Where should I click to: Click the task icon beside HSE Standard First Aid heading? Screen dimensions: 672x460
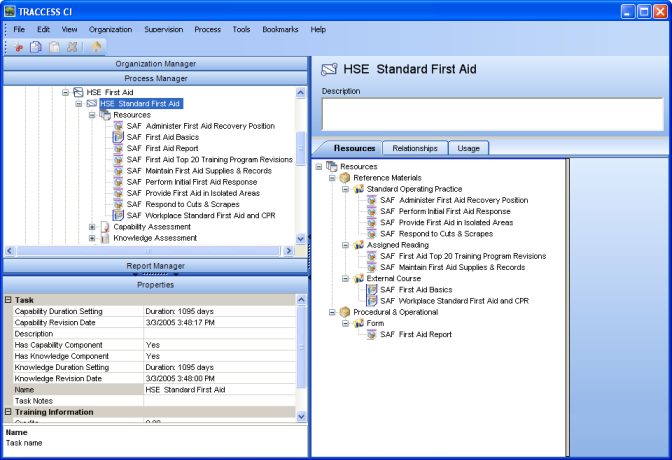(329, 69)
